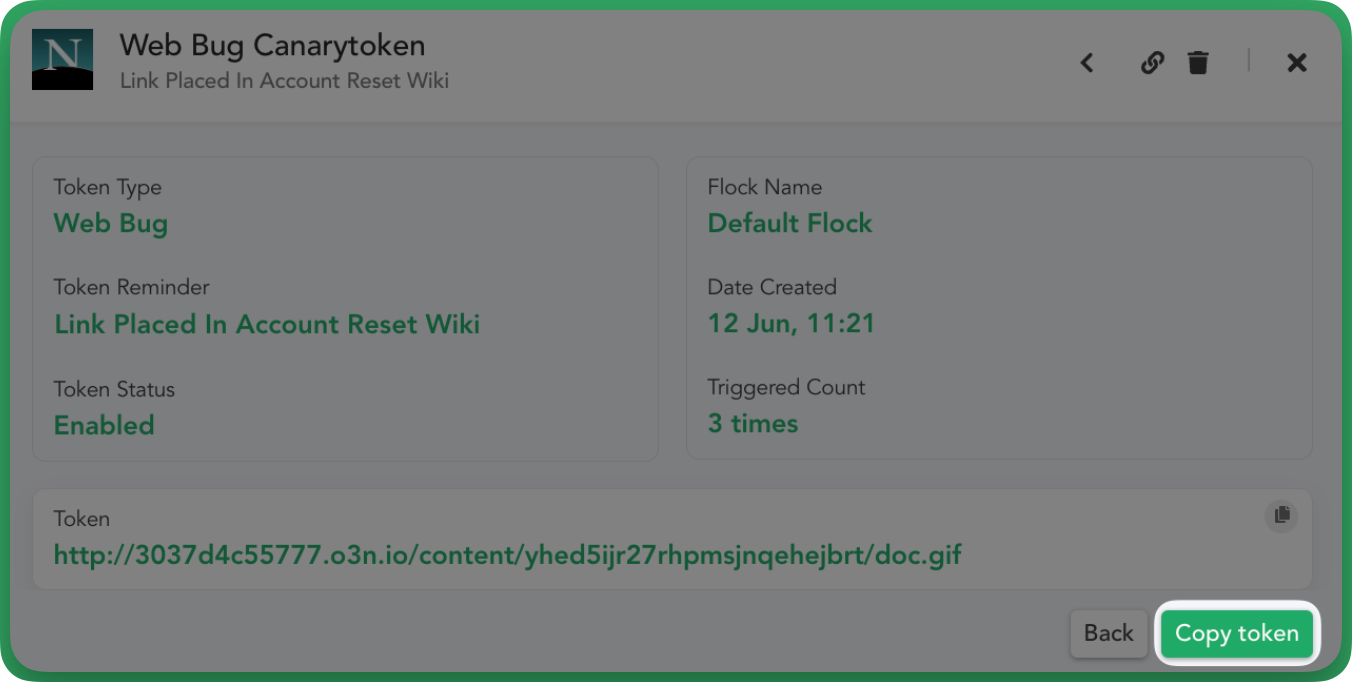Delete token using the trash icon

pos(1198,63)
